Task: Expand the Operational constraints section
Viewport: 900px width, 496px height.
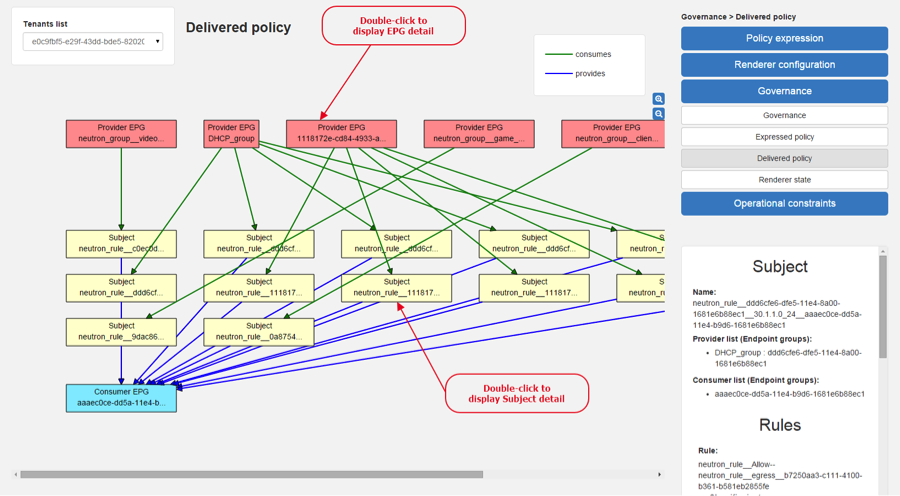Action: 785,204
